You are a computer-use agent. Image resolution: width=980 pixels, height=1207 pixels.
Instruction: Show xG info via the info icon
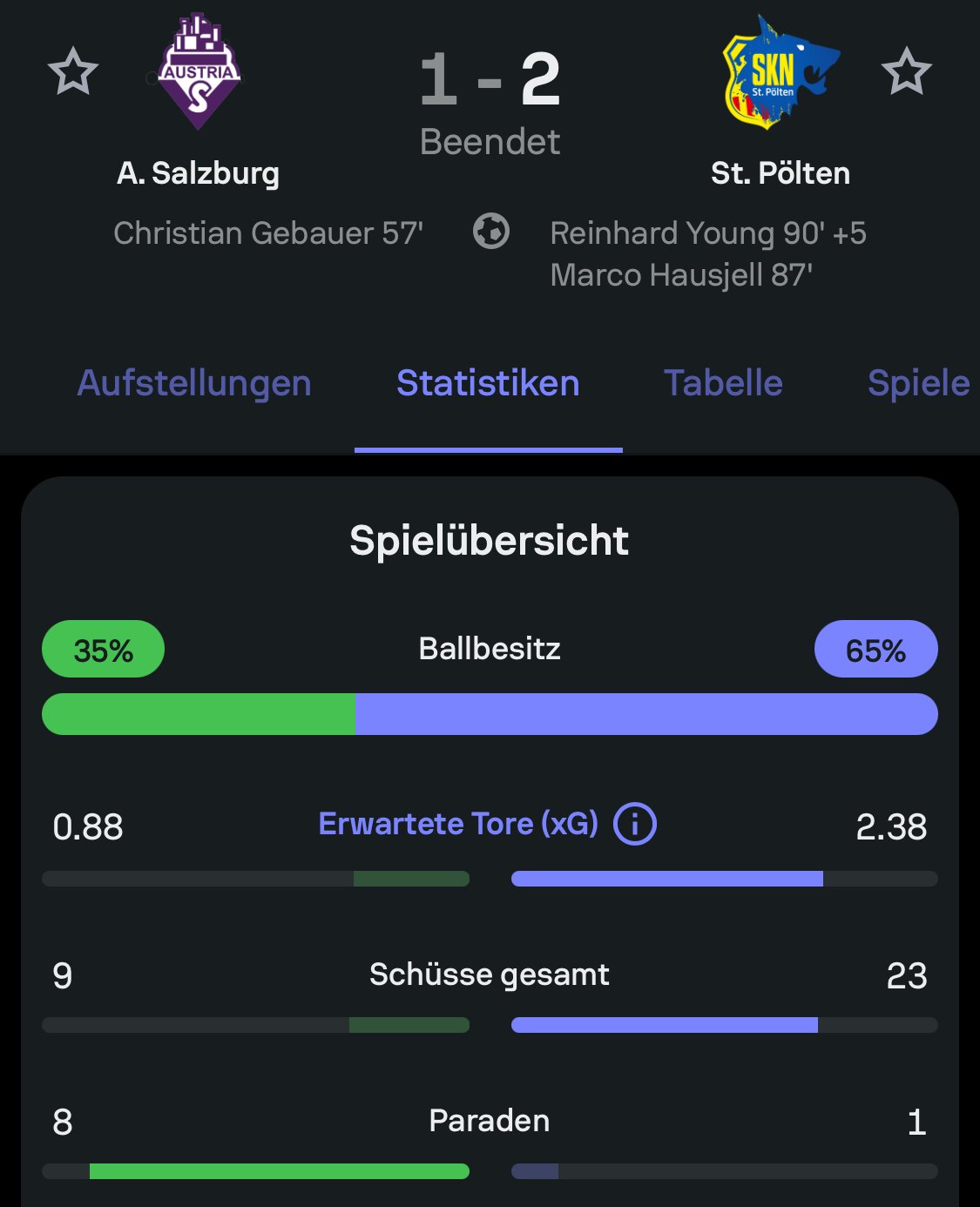click(x=635, y=824)
